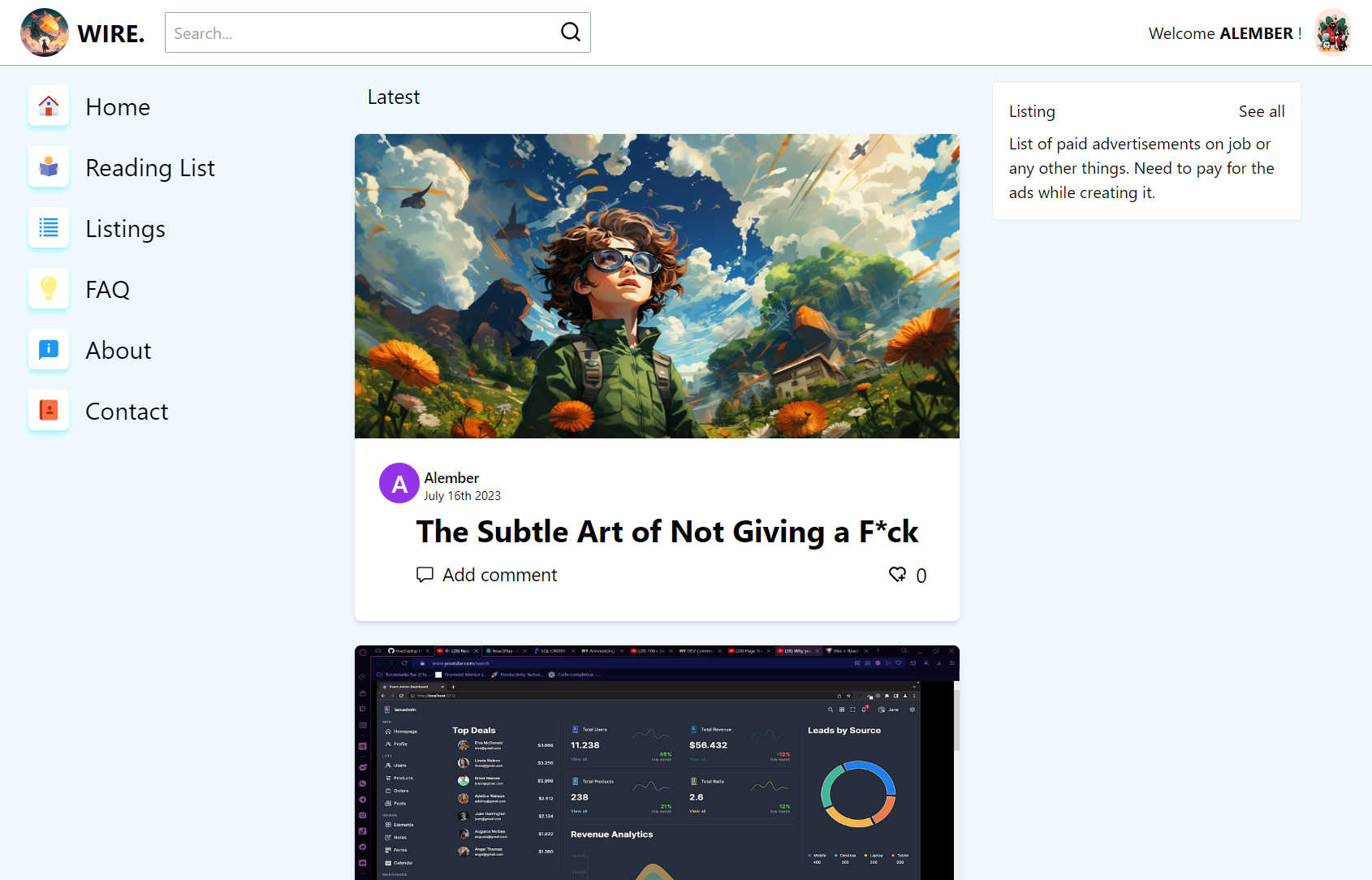
Task: Click See all in Listing panel
Action: click(x=1261, y=111)
